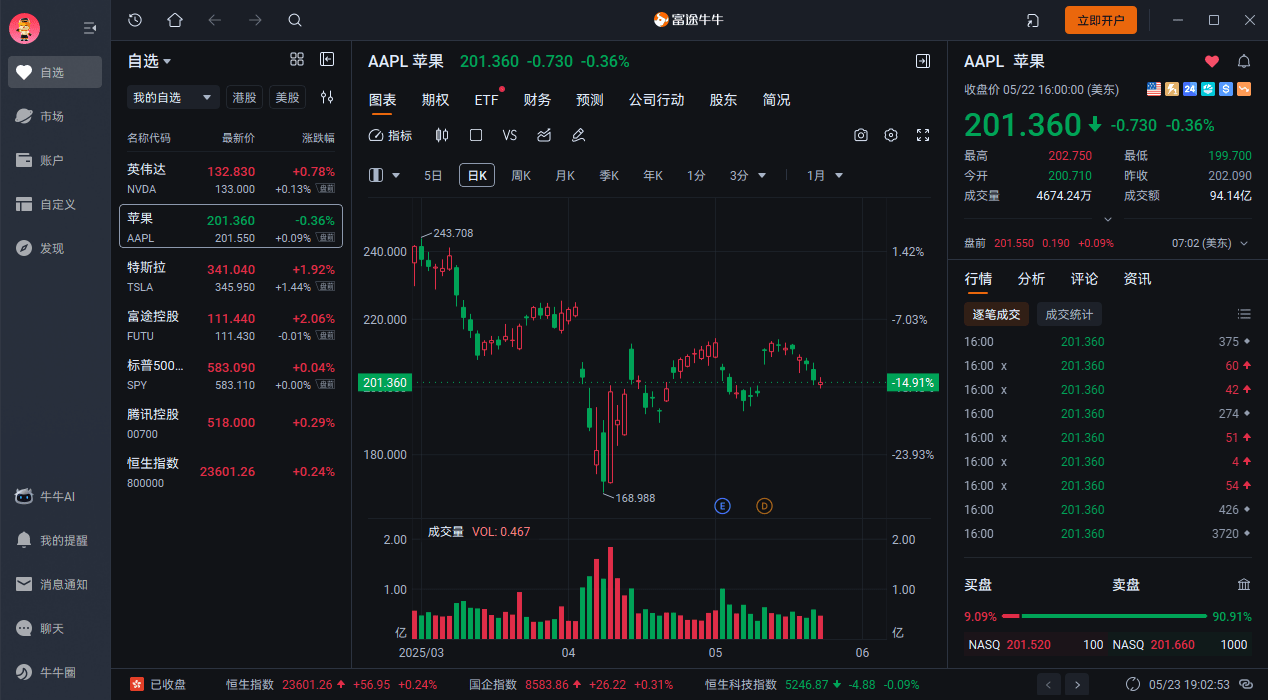
Task: Open 自选 watchlist in sidebar
Action: [55, 72]
